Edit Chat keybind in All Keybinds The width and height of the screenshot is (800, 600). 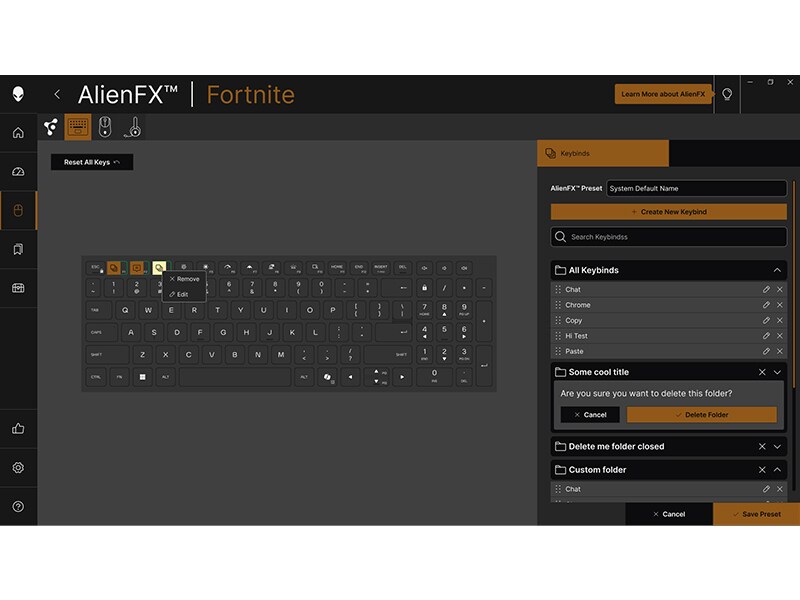pyautogui.click(x=766, y=289)
